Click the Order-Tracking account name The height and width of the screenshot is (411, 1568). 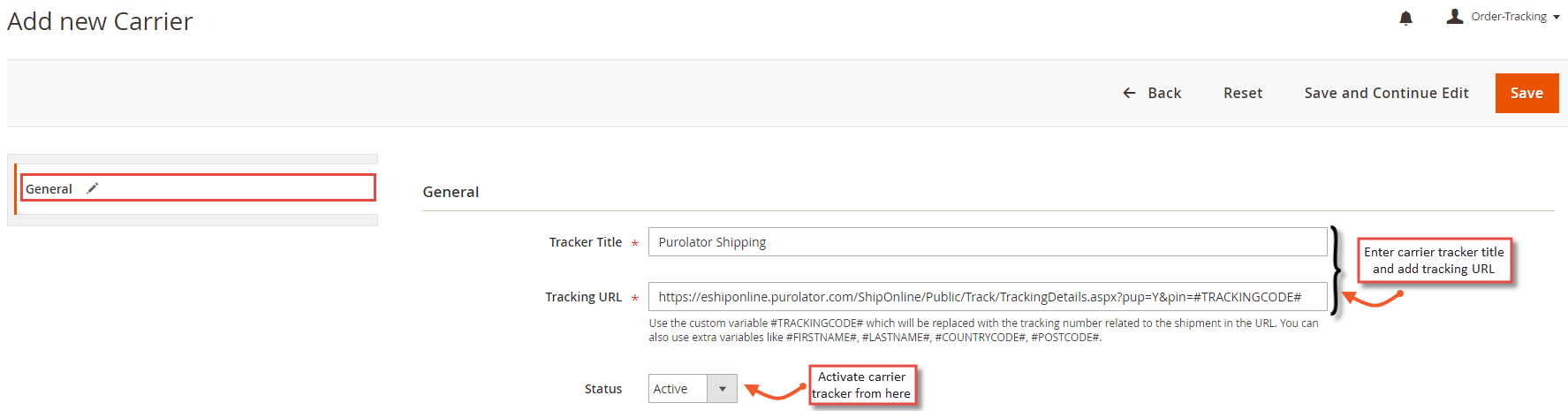(x=1509, y=16)
